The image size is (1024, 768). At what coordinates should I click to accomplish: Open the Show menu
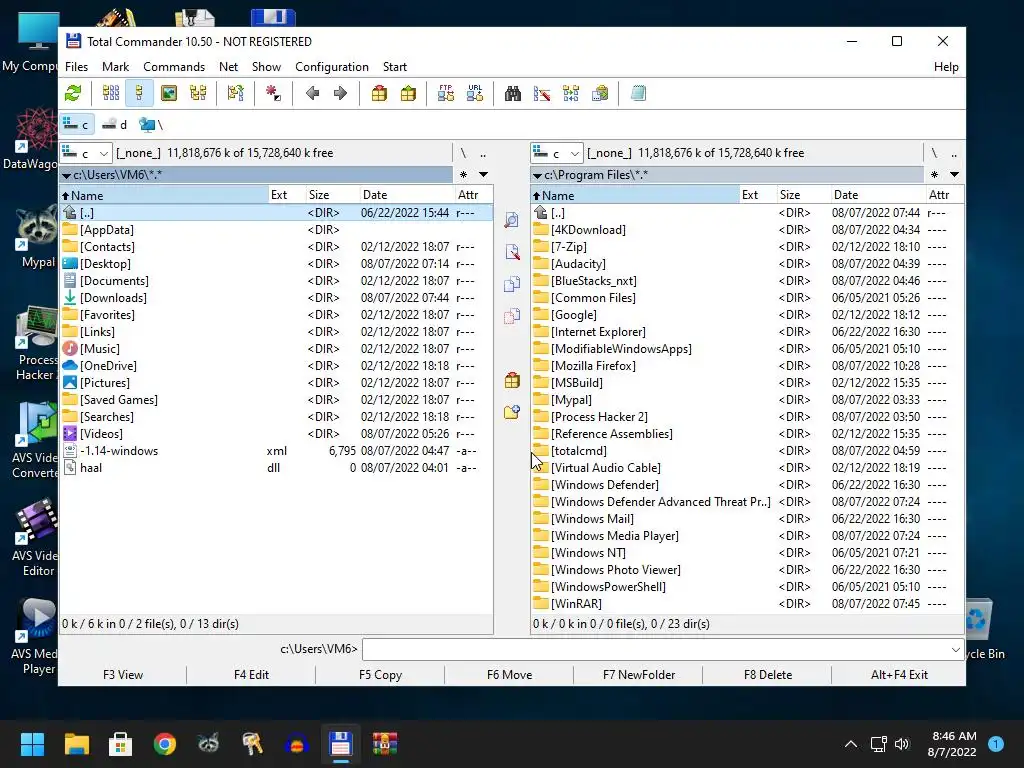266,67
